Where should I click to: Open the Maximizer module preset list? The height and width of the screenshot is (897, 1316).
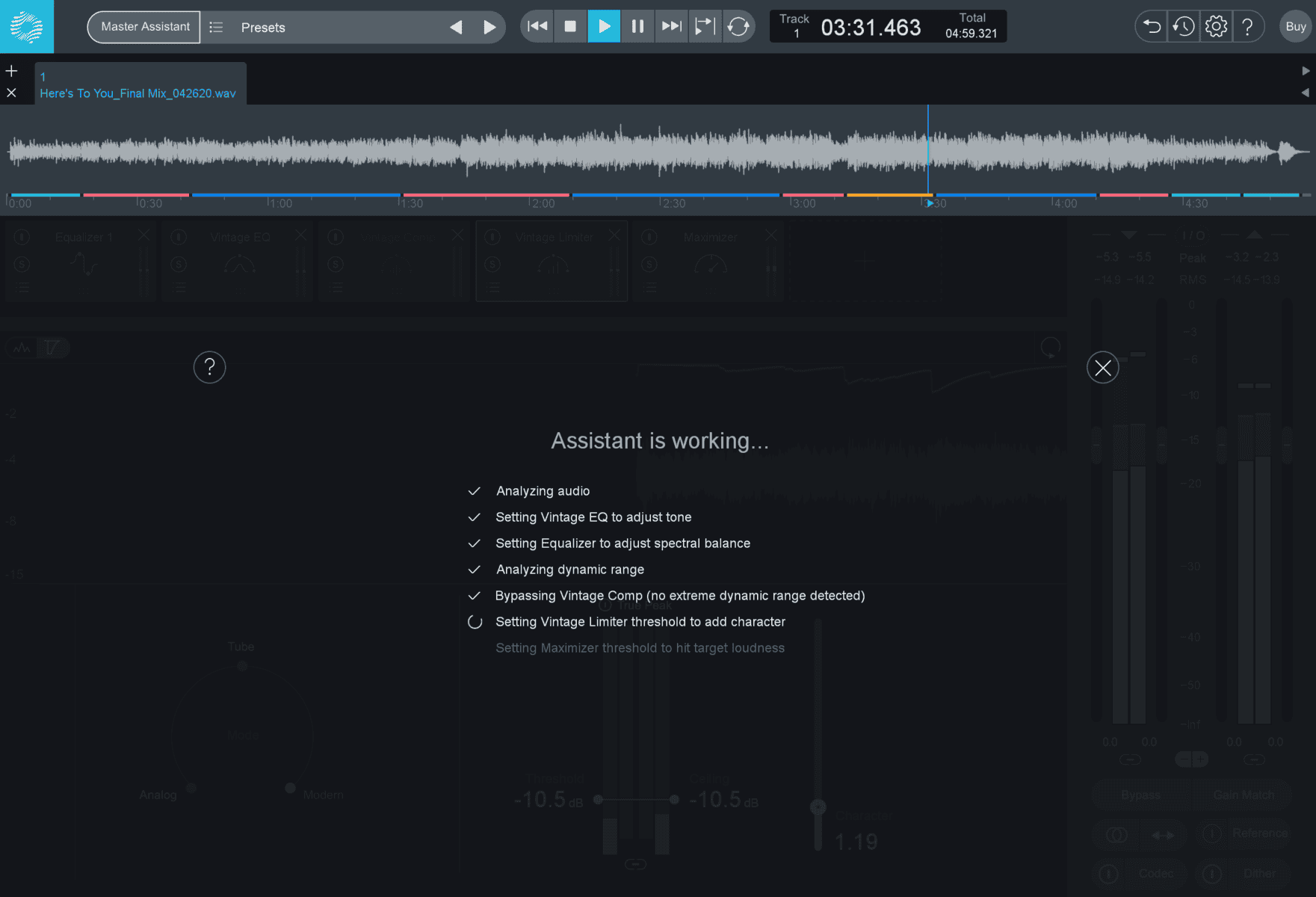tap(649, 288)
